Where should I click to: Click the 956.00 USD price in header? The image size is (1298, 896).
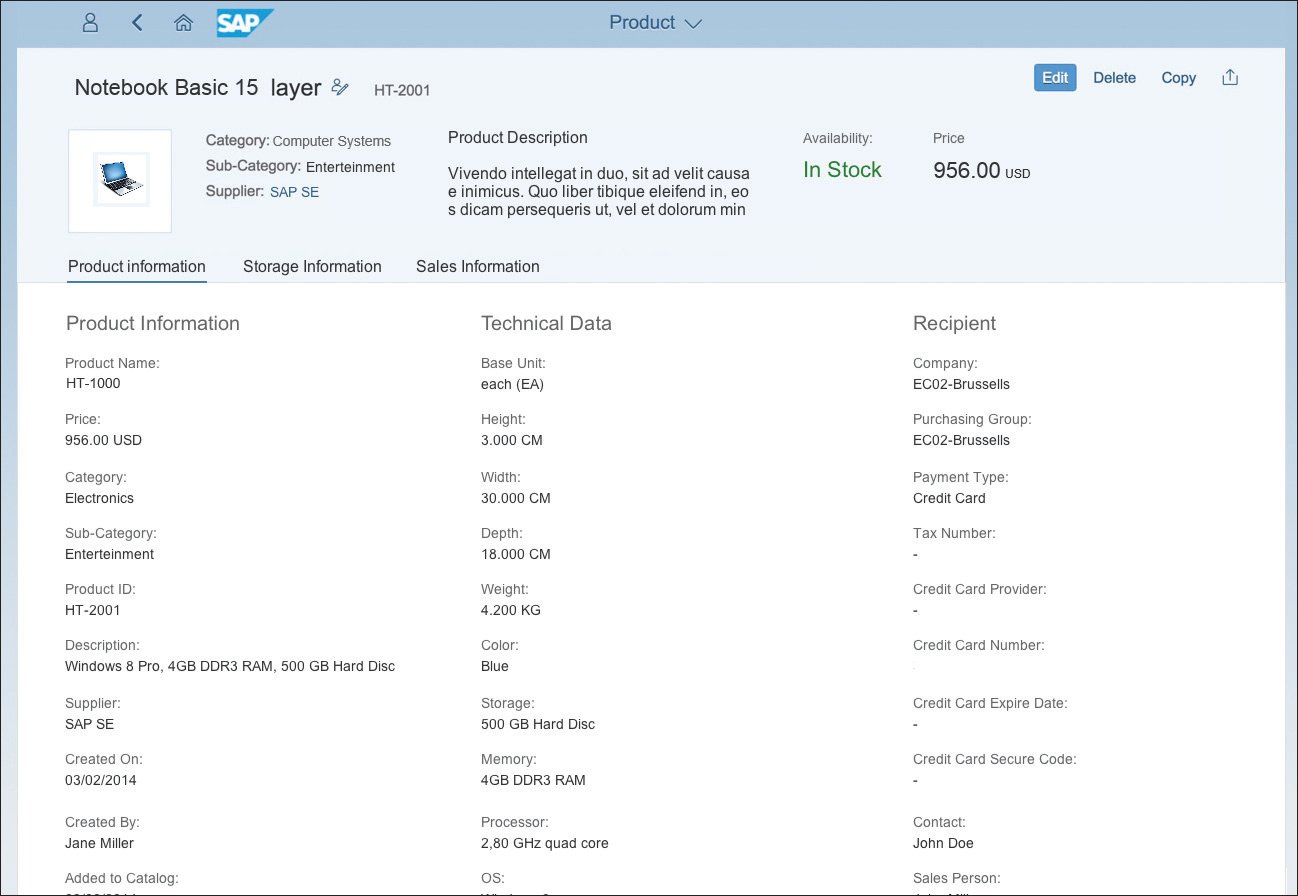[981, 171]
